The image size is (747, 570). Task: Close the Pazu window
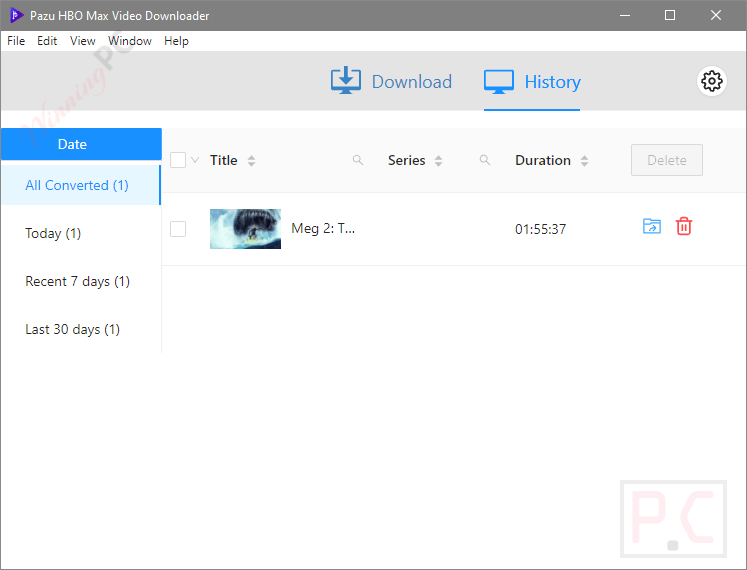(x=716, y=15)
